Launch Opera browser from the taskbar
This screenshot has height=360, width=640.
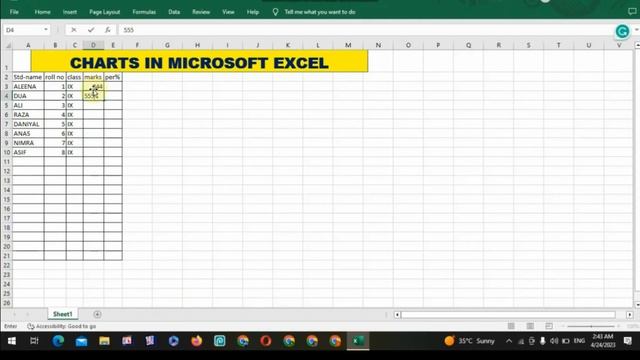tap(266, 341)
